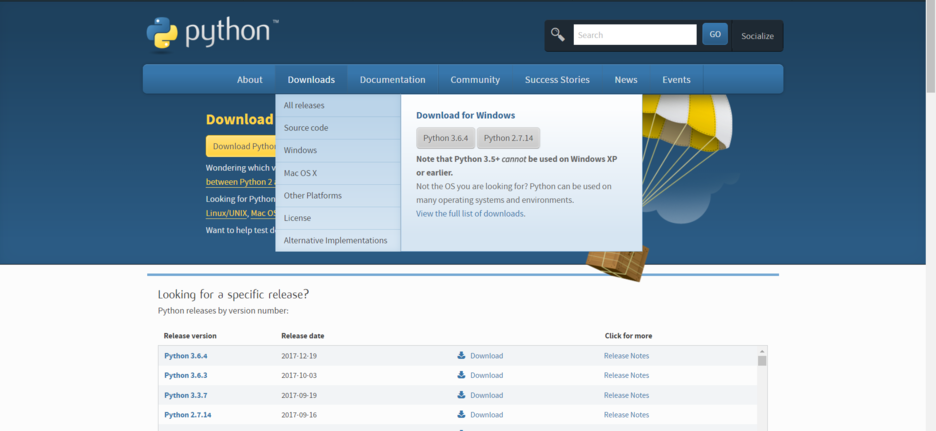Screen dimensions: 936x431
Task: Click download icon in Python 2.7.14 row
Action: pos(461,414)
